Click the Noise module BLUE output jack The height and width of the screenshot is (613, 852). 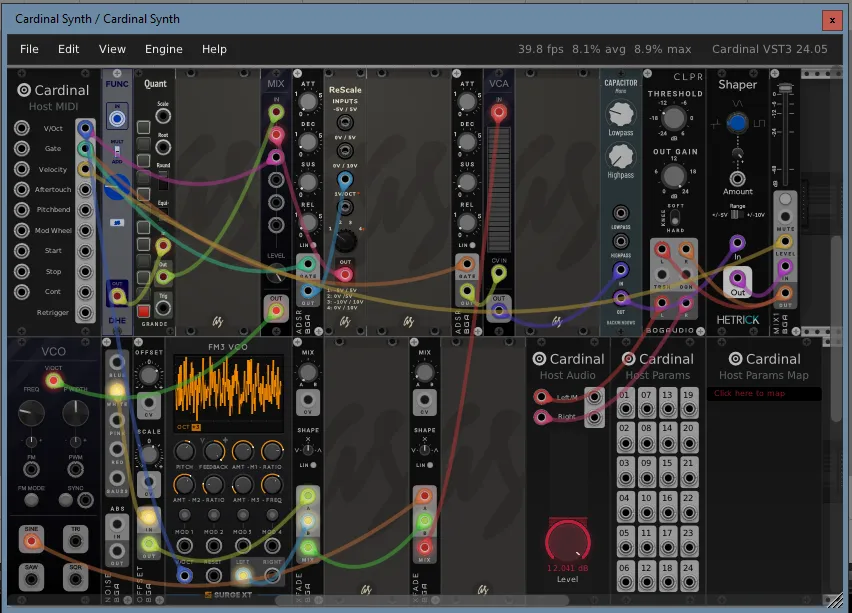pyautogui.click(x=117, y=362)
